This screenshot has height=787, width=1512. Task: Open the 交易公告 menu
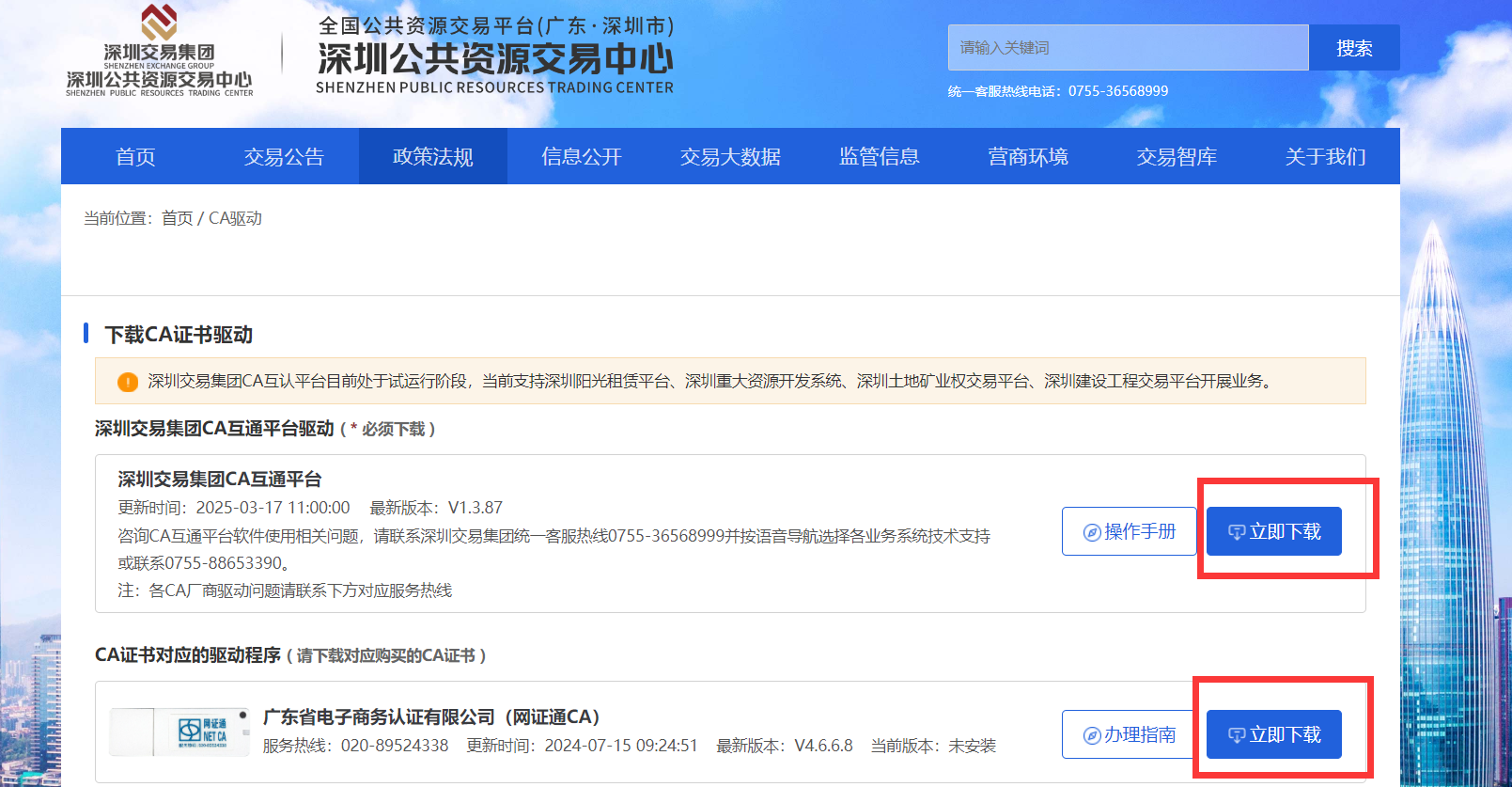[284, 157]
